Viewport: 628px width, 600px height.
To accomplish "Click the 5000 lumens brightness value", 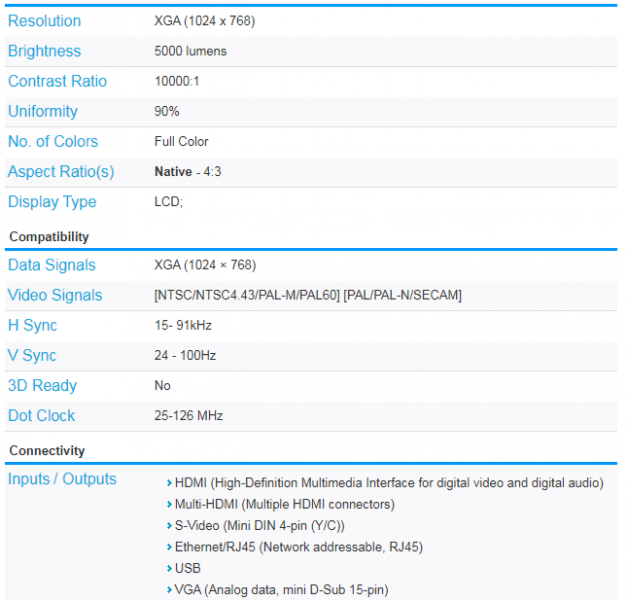I will [x=190, y=51].
